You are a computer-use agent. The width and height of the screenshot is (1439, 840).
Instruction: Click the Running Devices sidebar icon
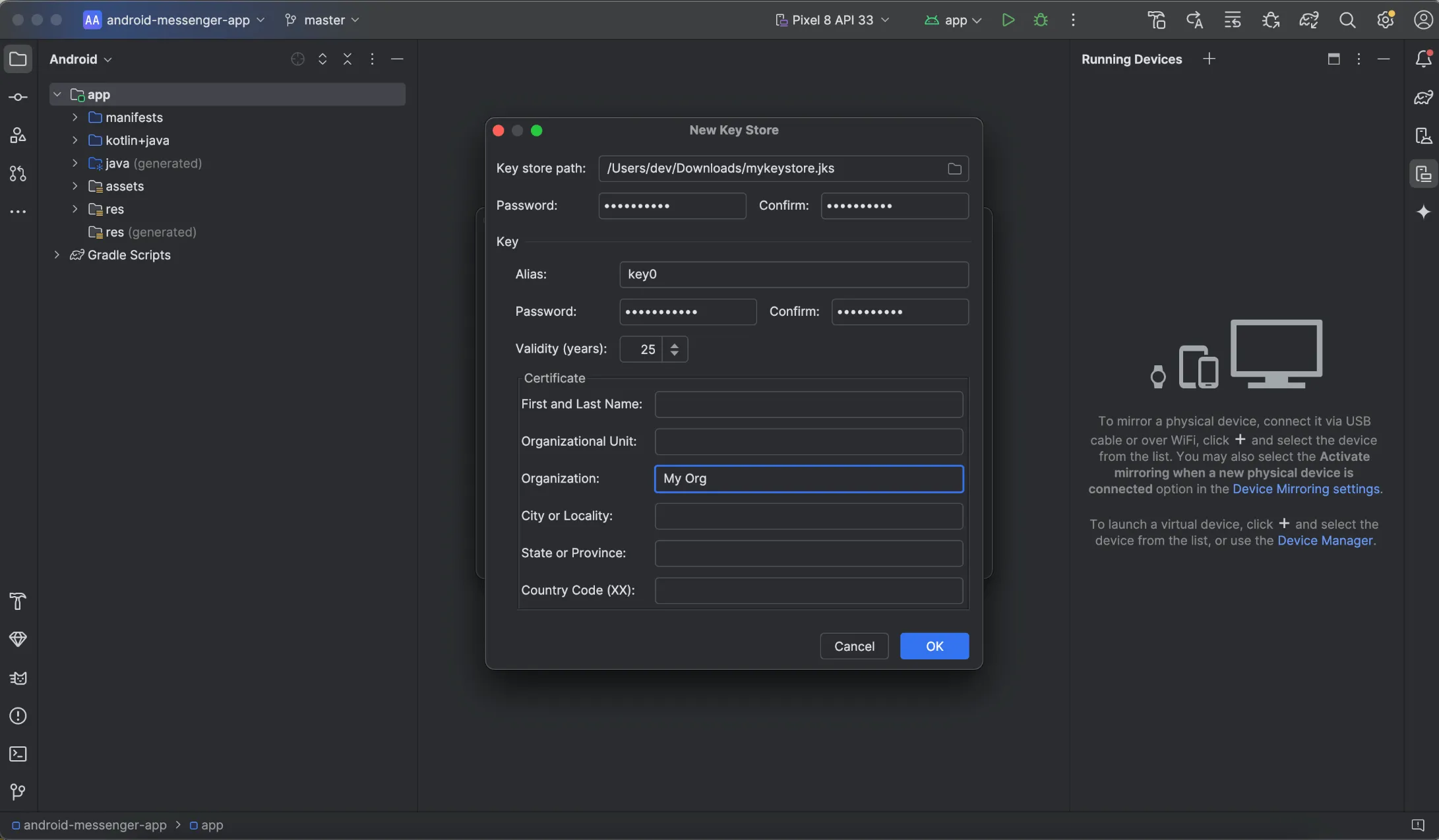[1423, 174]
